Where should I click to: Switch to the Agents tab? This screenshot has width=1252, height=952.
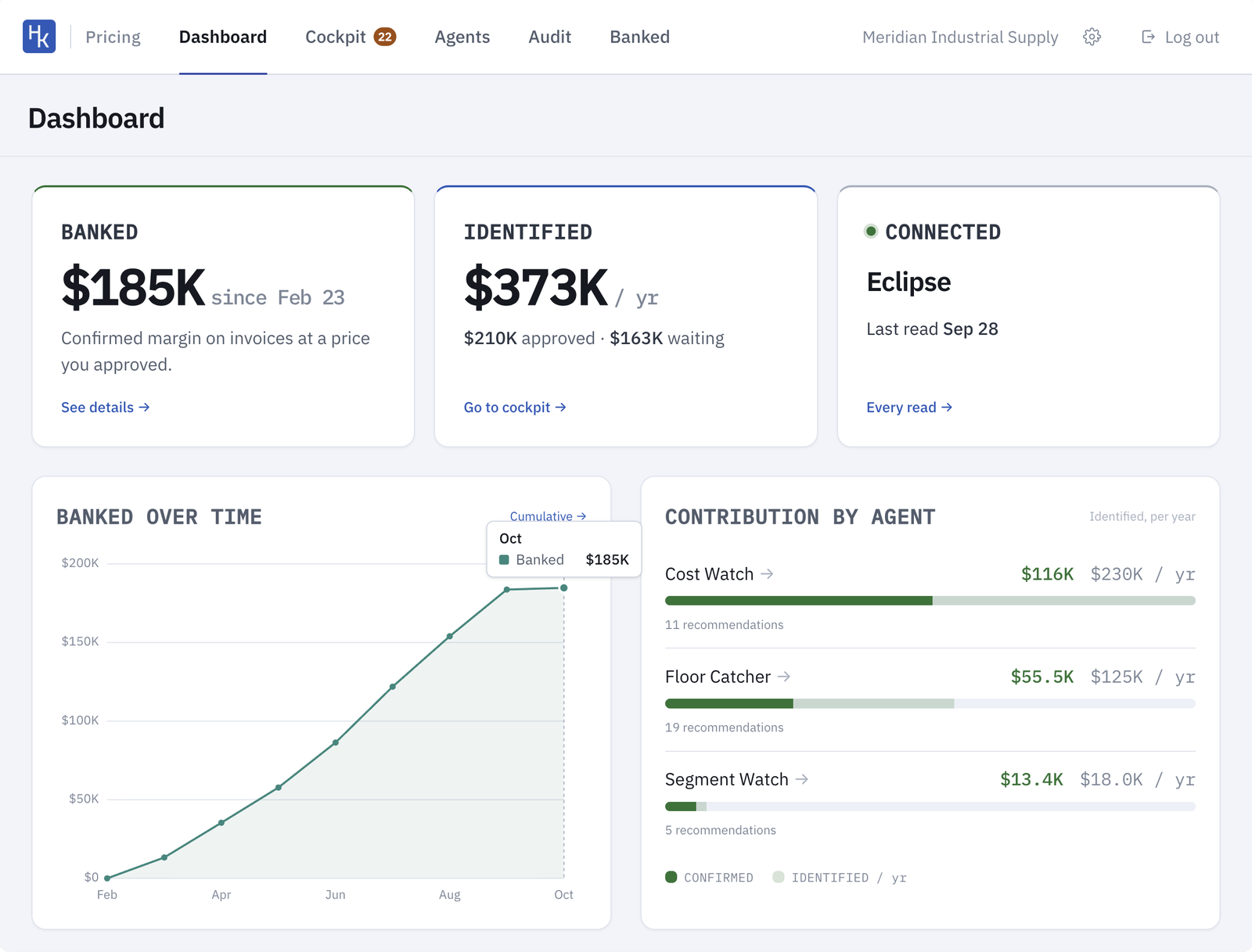tap(462, 37)
